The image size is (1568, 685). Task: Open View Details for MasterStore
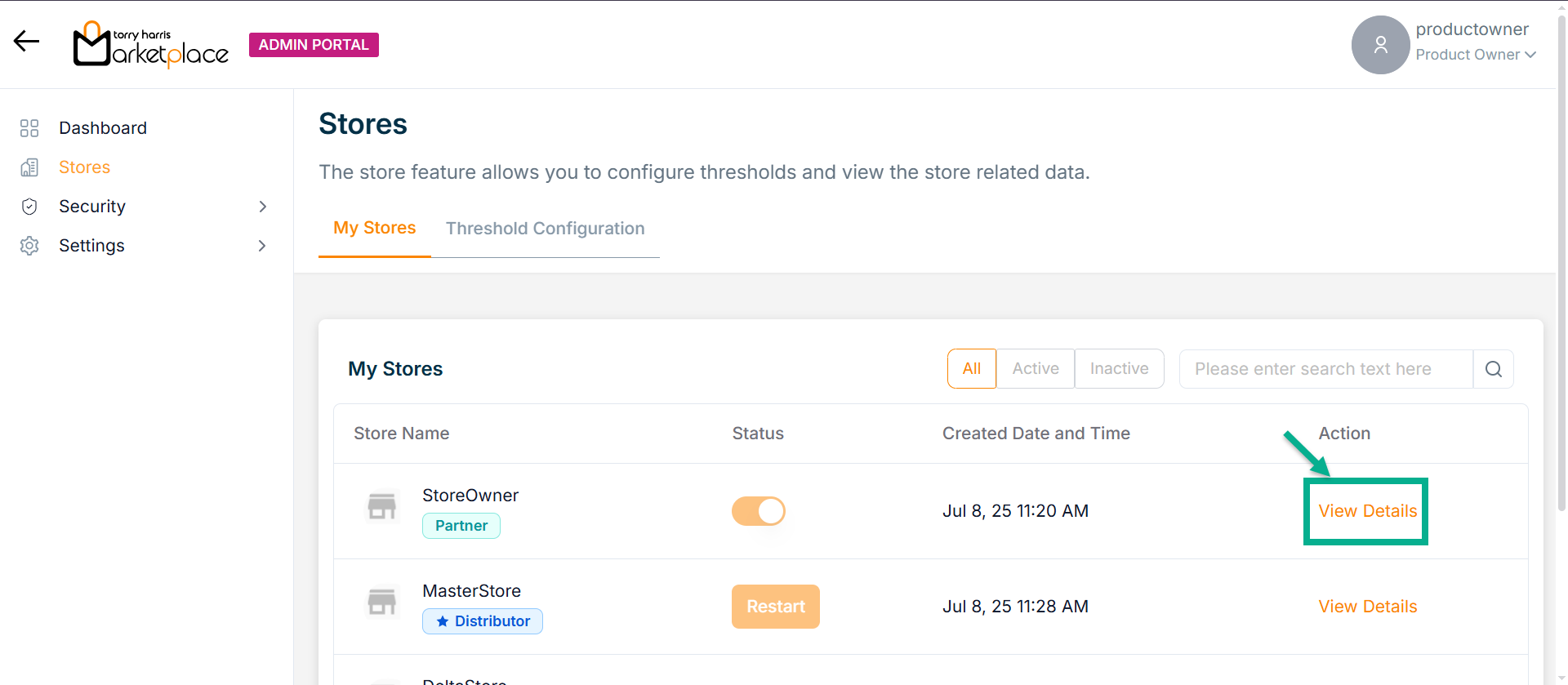[1367, 607]
